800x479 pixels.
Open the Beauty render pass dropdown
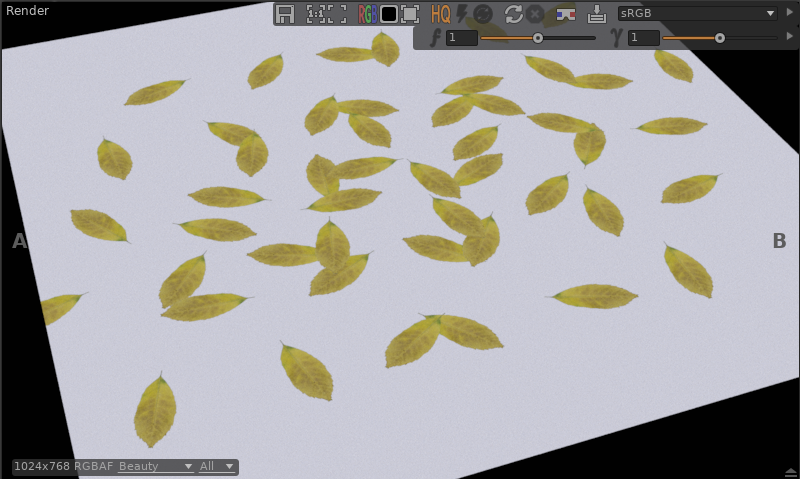pos(155,467)
